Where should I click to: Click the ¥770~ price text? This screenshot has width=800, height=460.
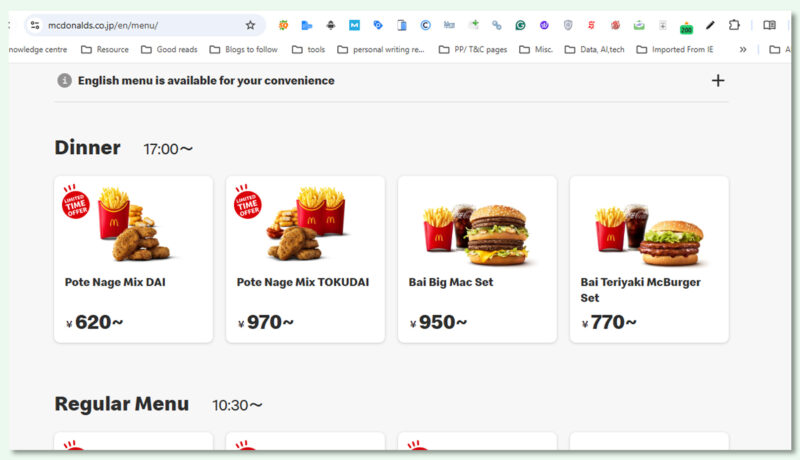pos(609,322)
